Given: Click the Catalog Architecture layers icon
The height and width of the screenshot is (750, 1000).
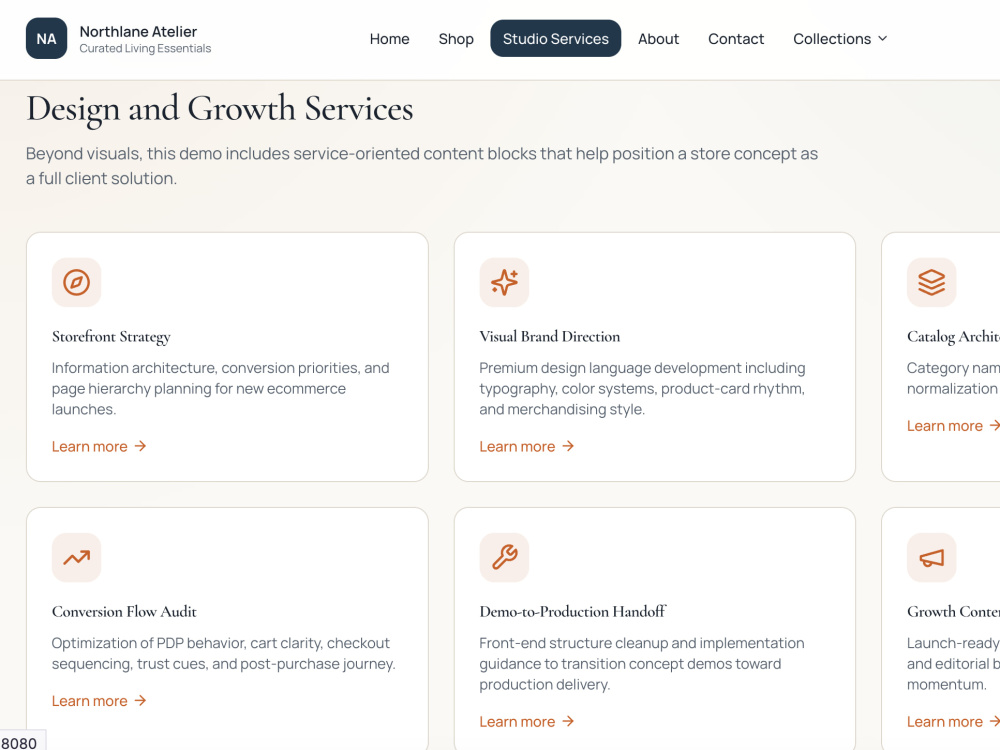Looking at the screenshot, I should [x=932, y=283].
